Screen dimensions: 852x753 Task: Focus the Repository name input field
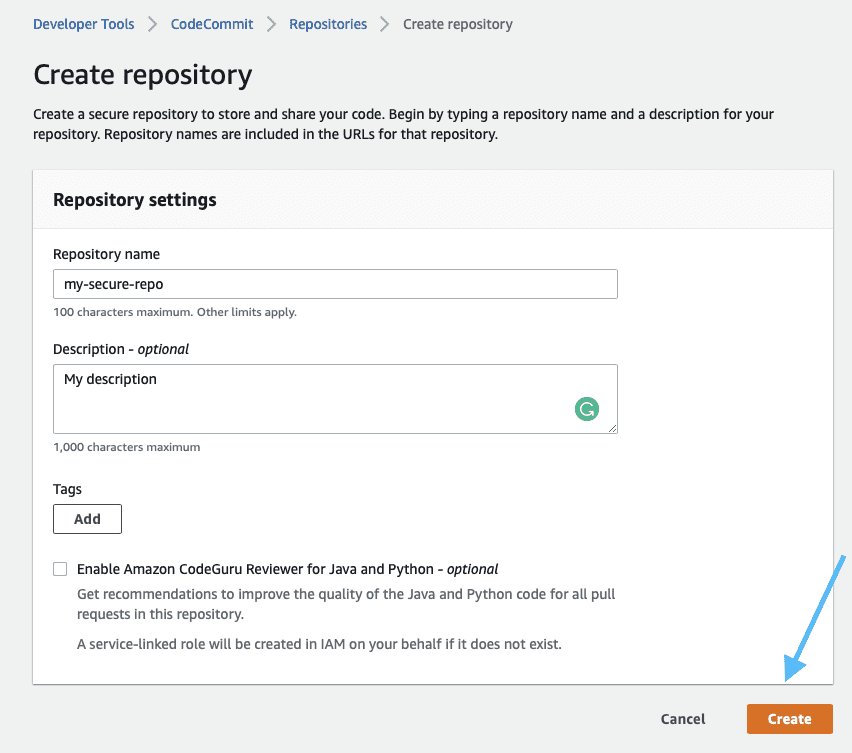(335, 284)
